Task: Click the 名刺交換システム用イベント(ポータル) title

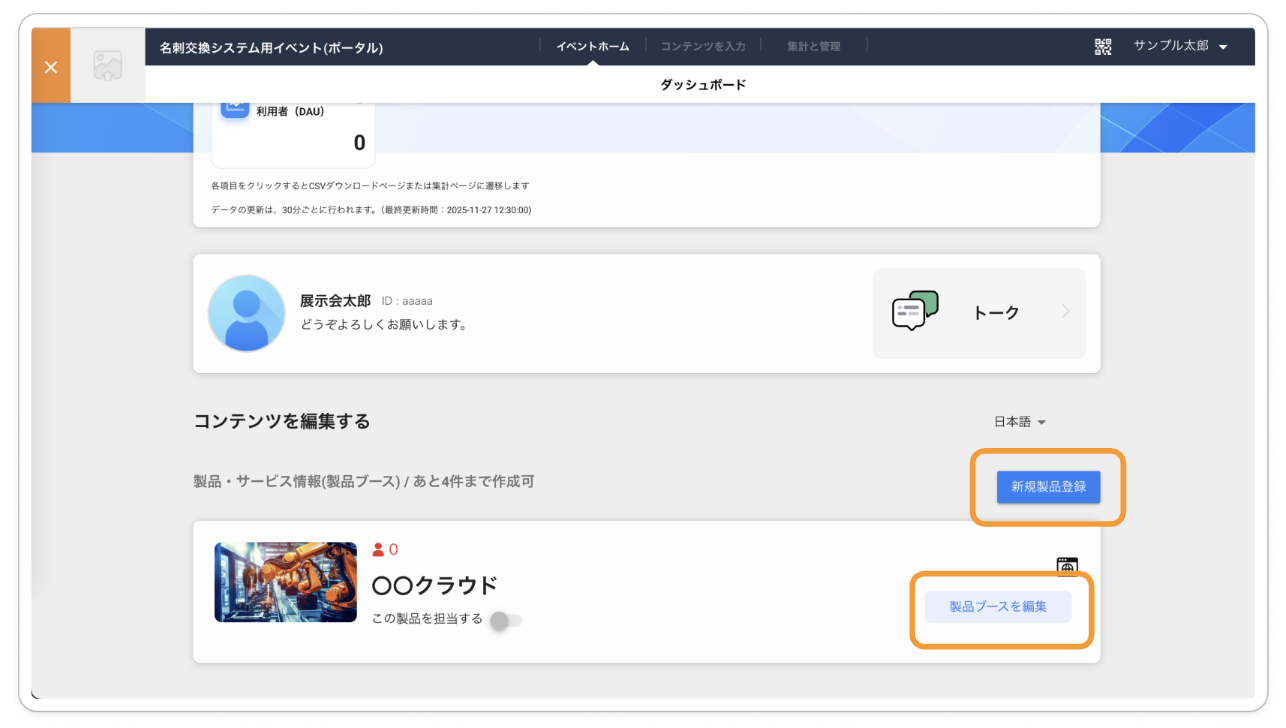Action: point(271,48)
